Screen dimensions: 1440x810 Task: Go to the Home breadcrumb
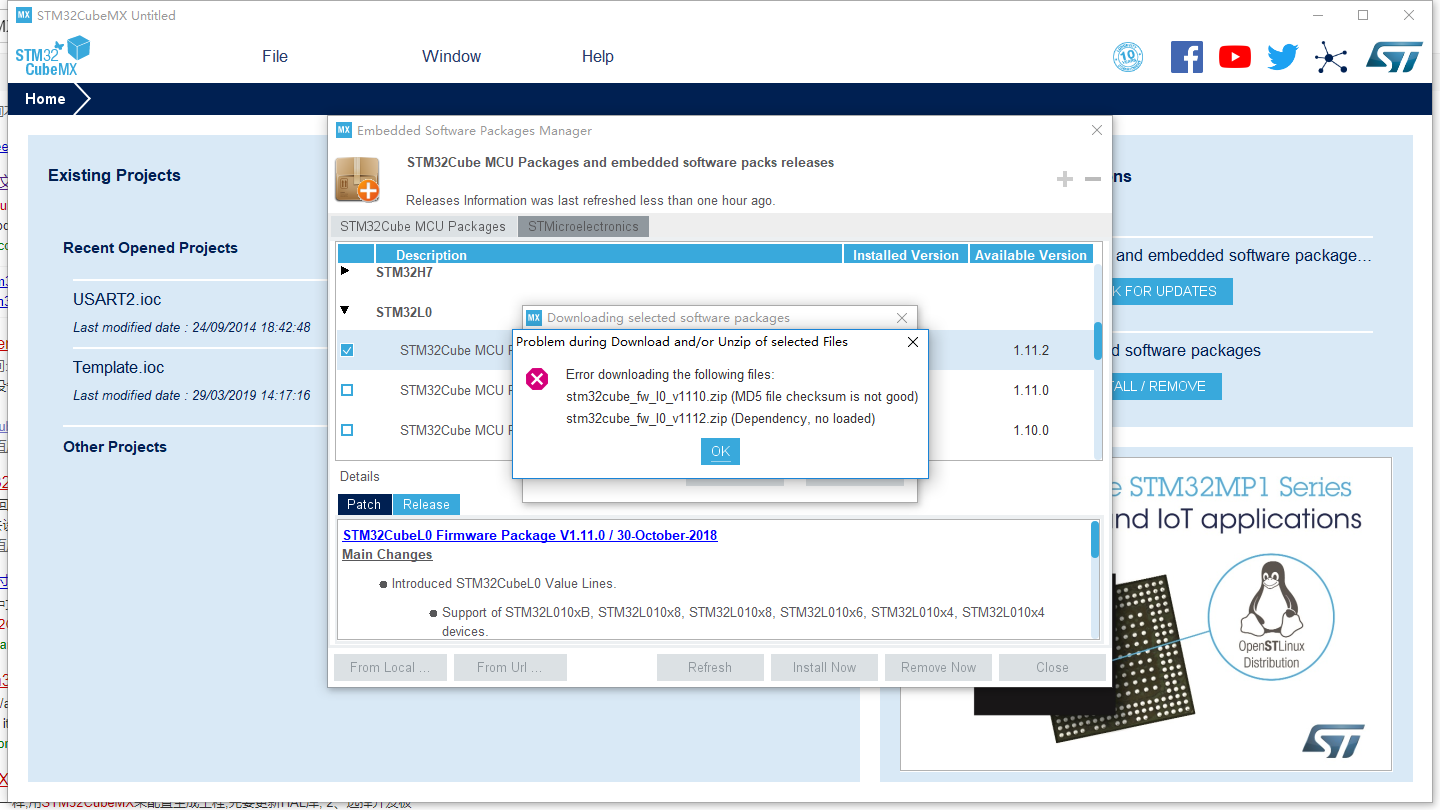(46, 99)
